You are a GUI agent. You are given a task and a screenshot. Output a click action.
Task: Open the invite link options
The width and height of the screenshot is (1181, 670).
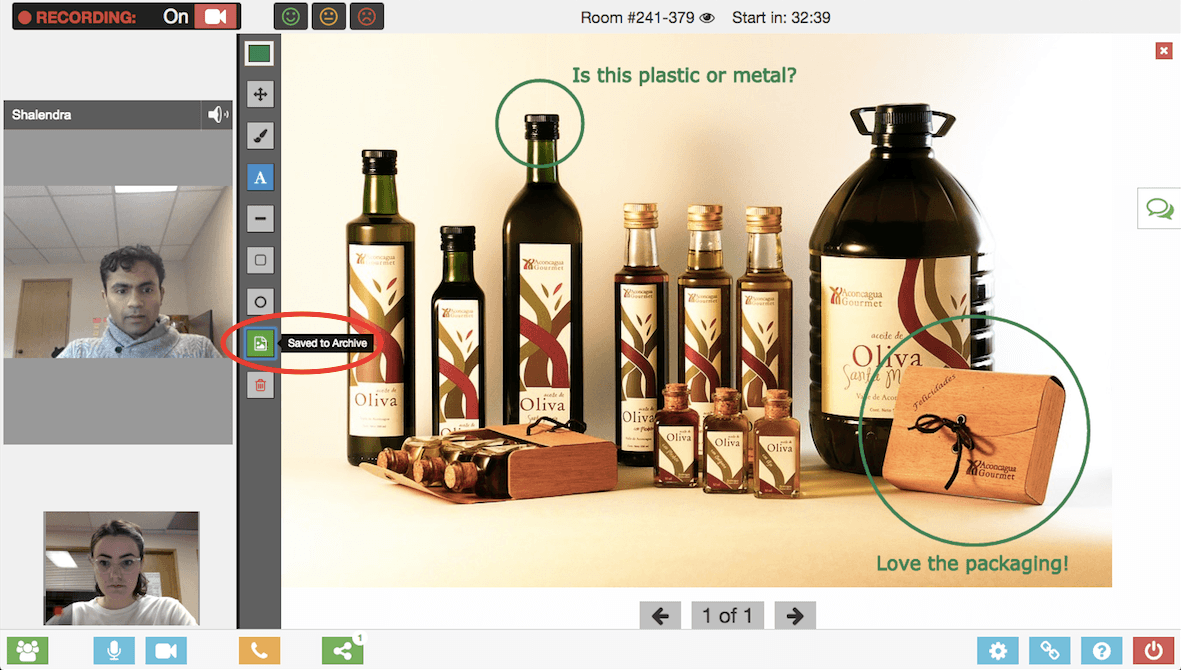point(1049,650)
